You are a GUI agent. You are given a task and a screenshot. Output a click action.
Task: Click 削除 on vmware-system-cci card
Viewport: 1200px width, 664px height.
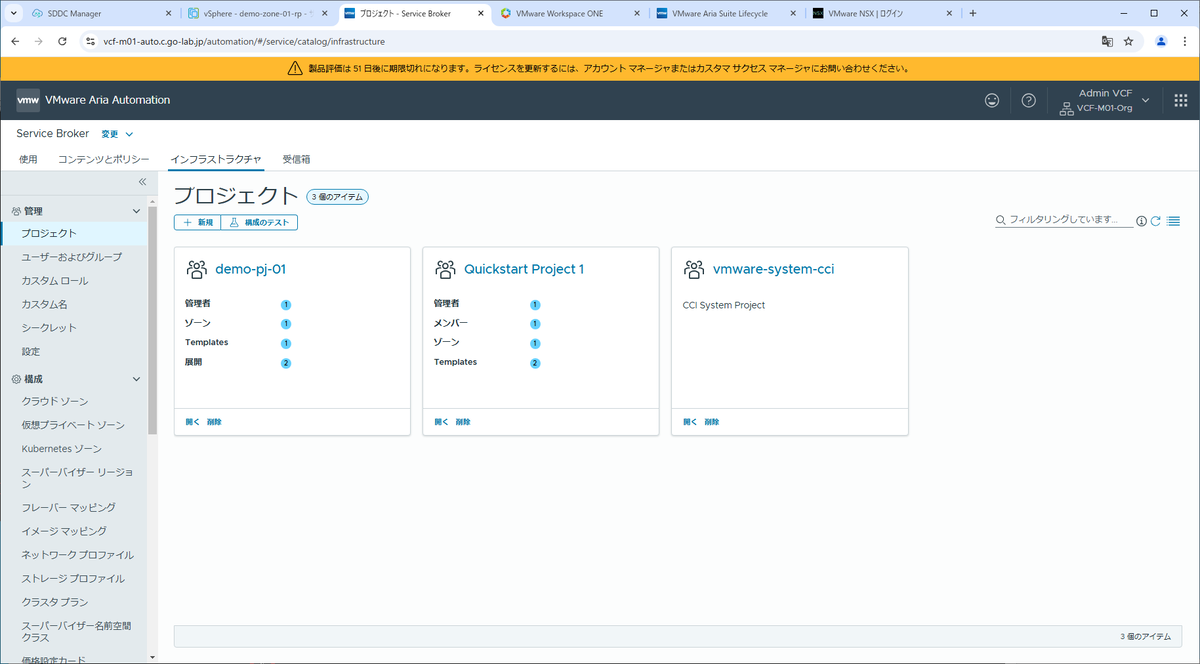712,422
